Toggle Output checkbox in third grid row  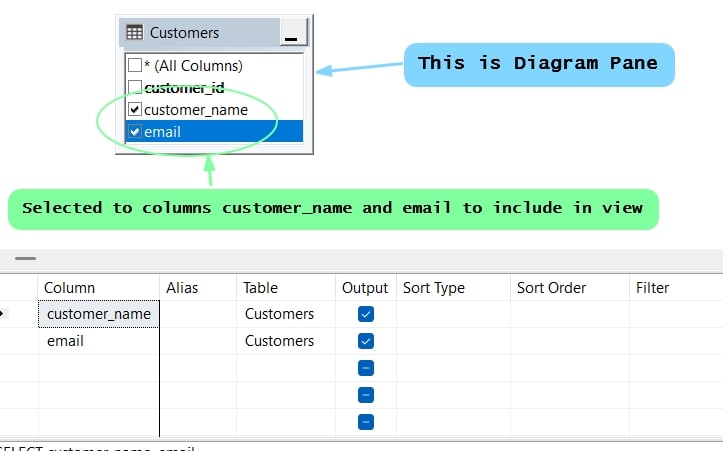[366, 368]
